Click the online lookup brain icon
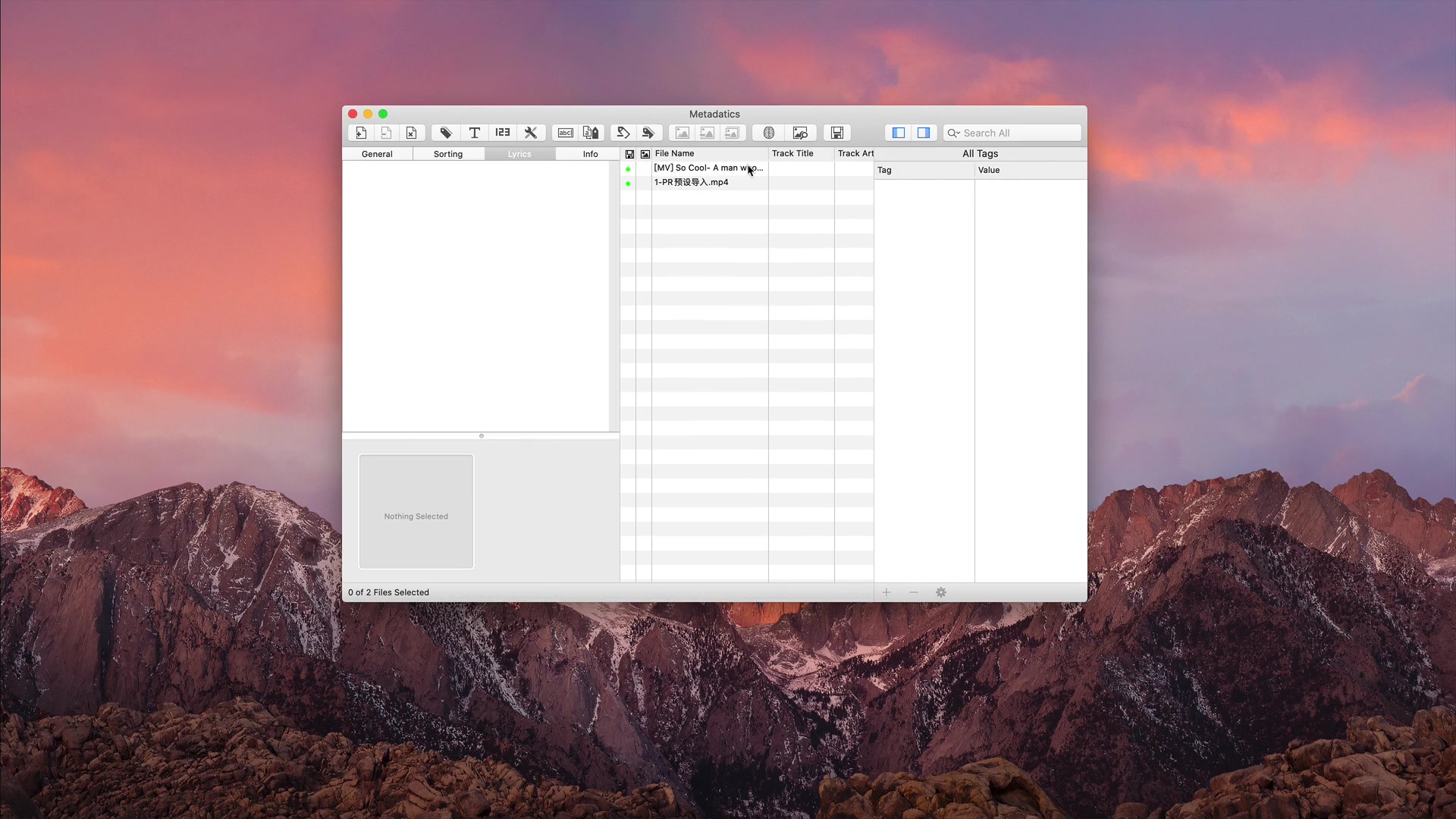The height and width of the screenshot is (819, 1456). click(768, 133)
